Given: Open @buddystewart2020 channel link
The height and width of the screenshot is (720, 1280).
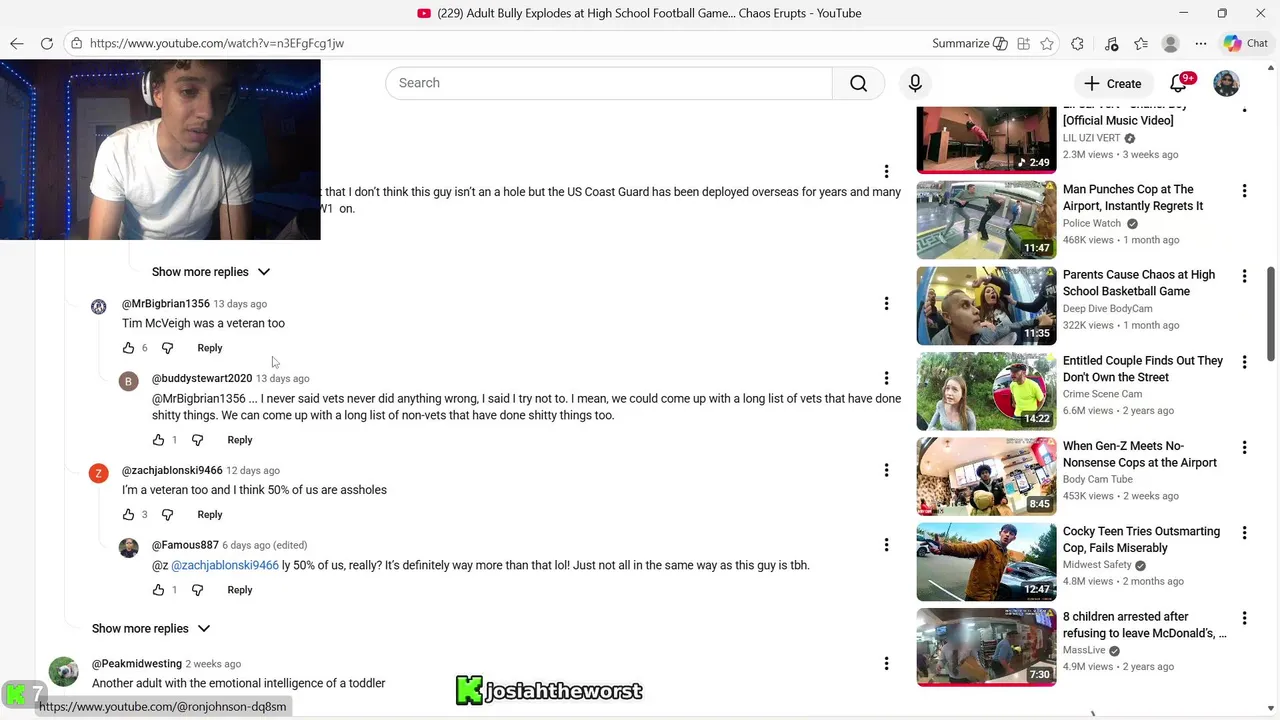Looking at the screenshot, I should (x=202, y=379).
